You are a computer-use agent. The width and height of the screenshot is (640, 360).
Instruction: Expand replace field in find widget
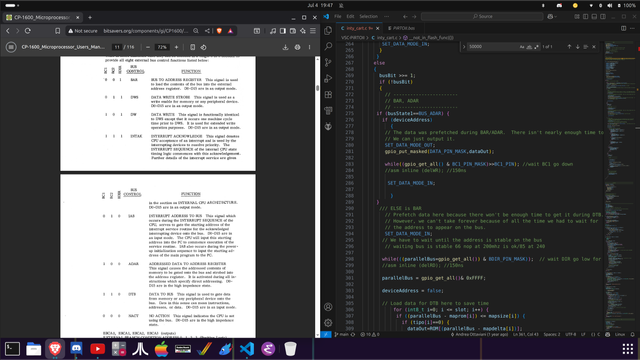(464, 47)
